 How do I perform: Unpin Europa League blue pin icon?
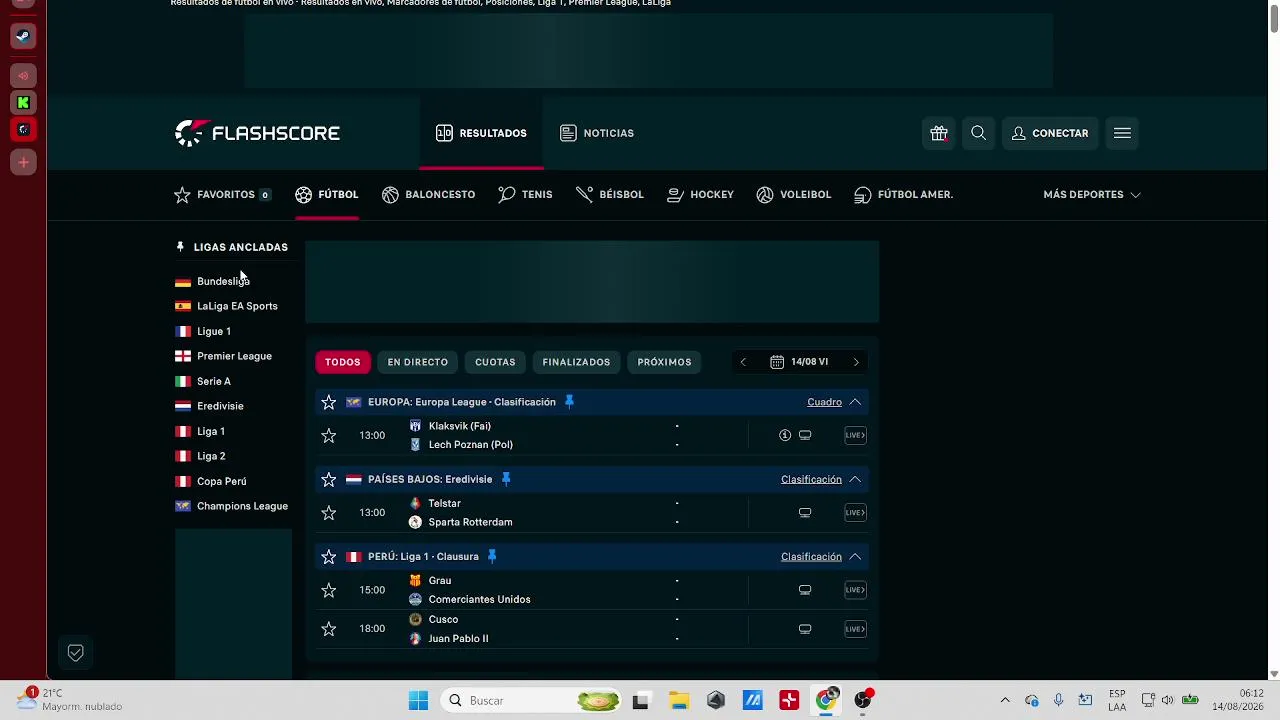click(569, 402)
